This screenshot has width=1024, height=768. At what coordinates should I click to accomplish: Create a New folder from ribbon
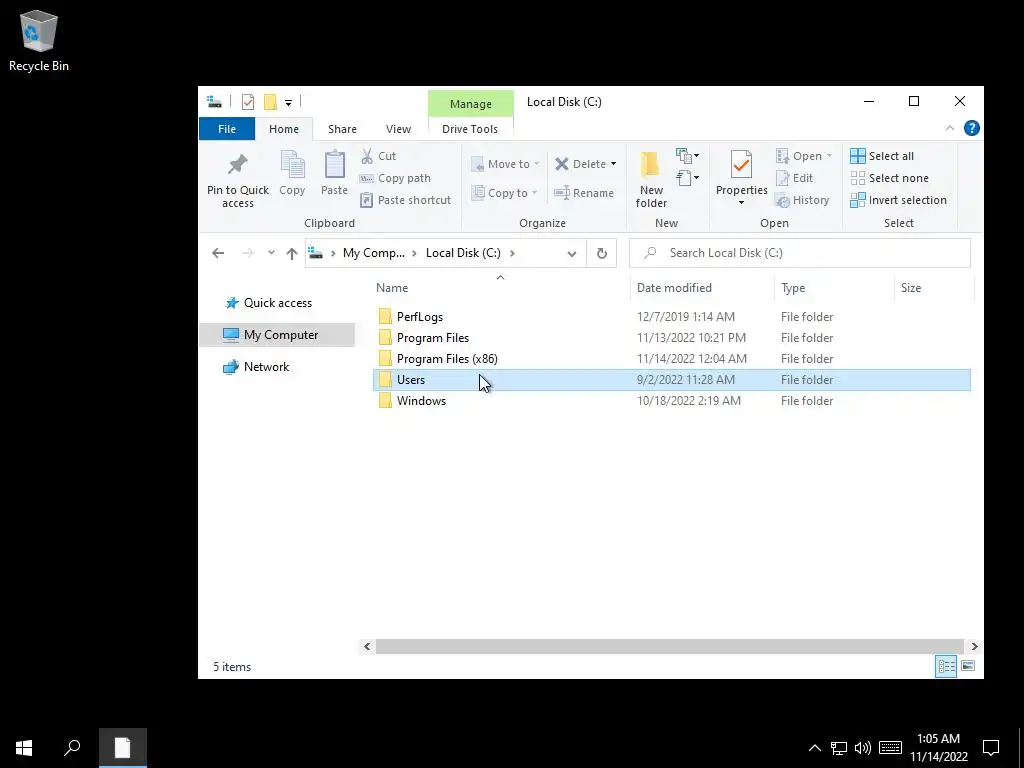click(x=651, y=179)
